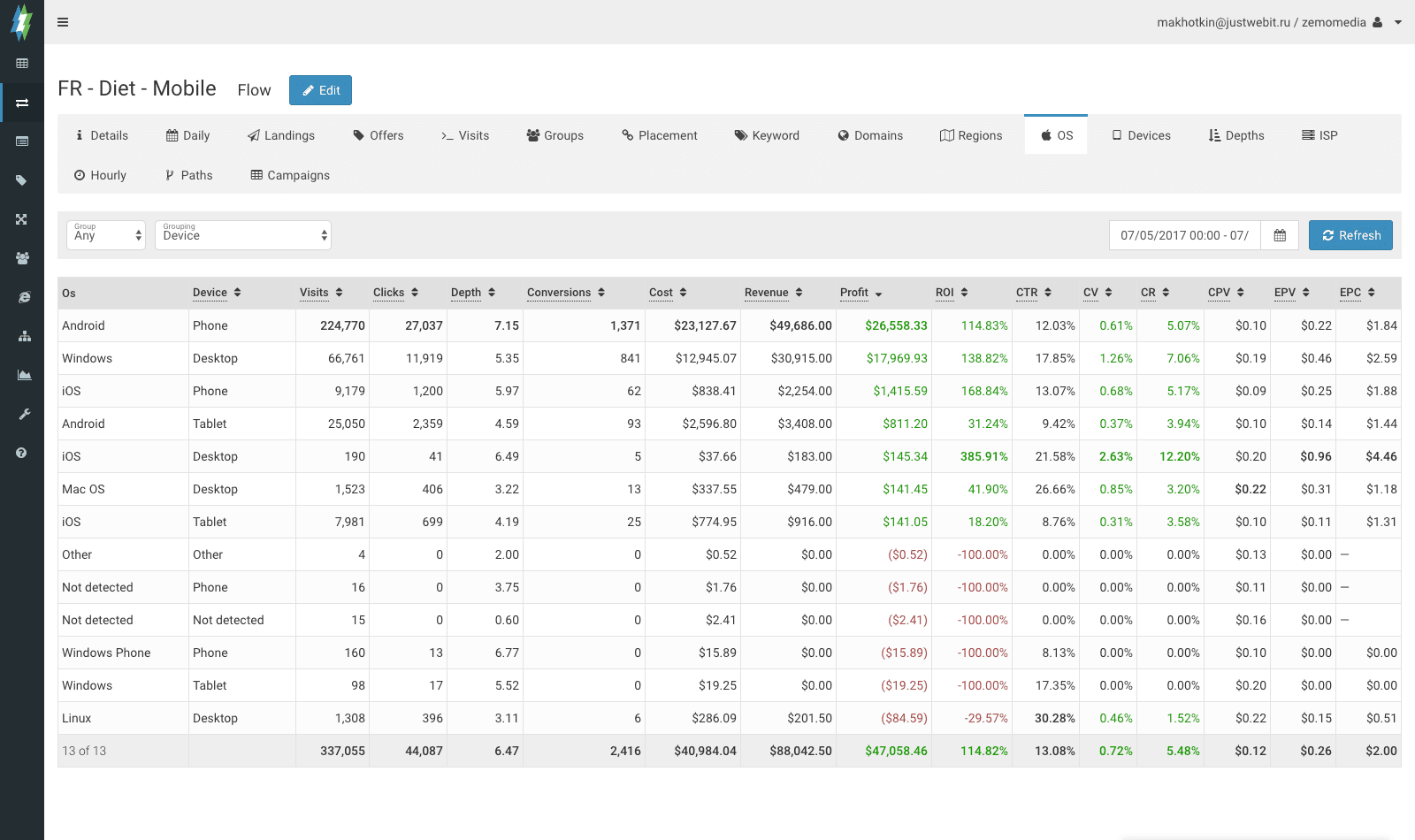
Task: Open the Campaigns tab
Action: tap(290, 175)
